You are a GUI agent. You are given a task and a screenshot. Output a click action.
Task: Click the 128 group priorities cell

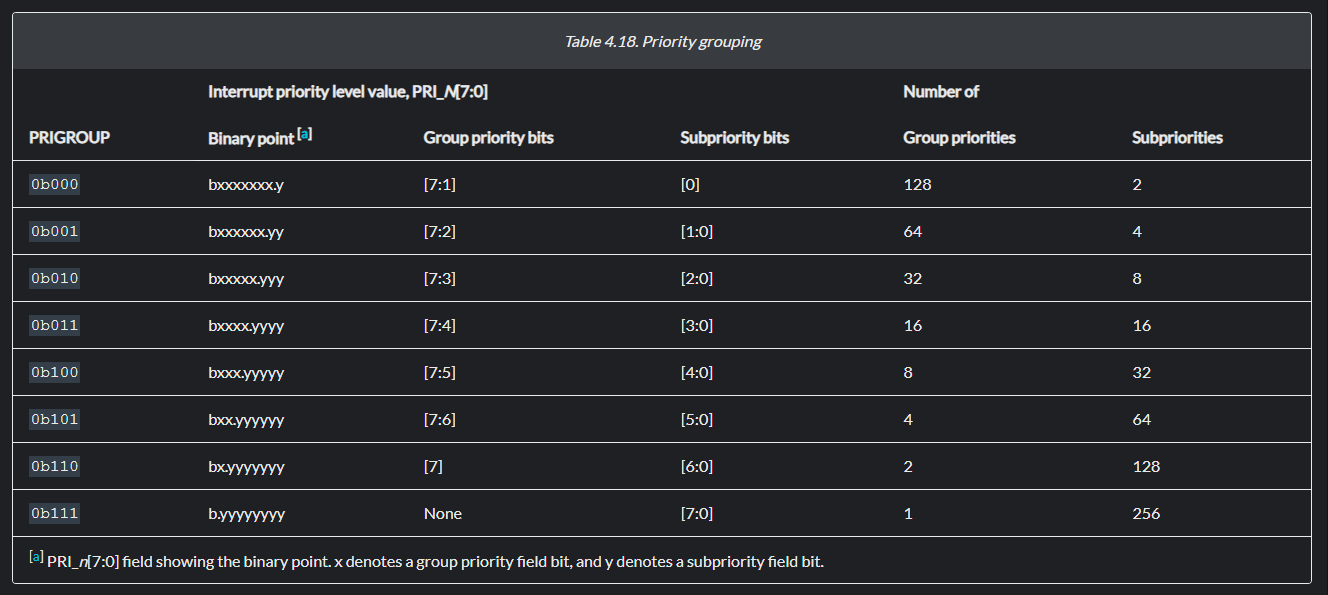pos(916,185)
